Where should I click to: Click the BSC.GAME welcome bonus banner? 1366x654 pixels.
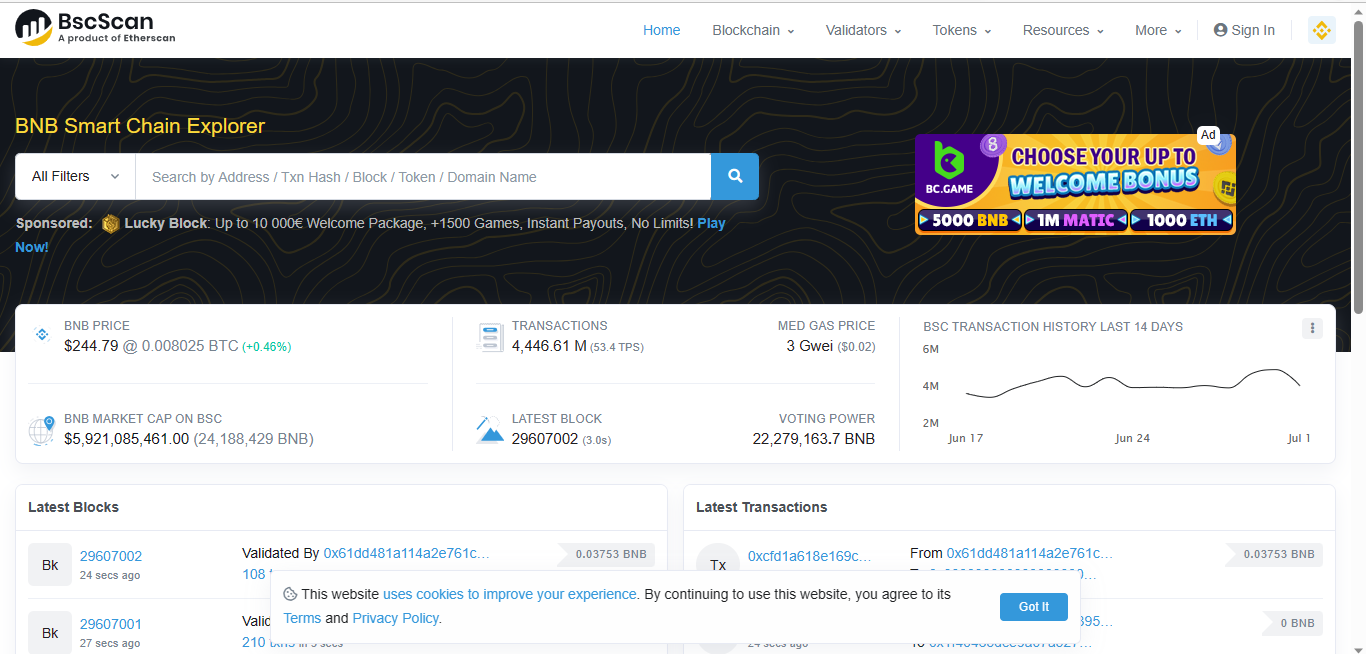[x=1075, y=184]
